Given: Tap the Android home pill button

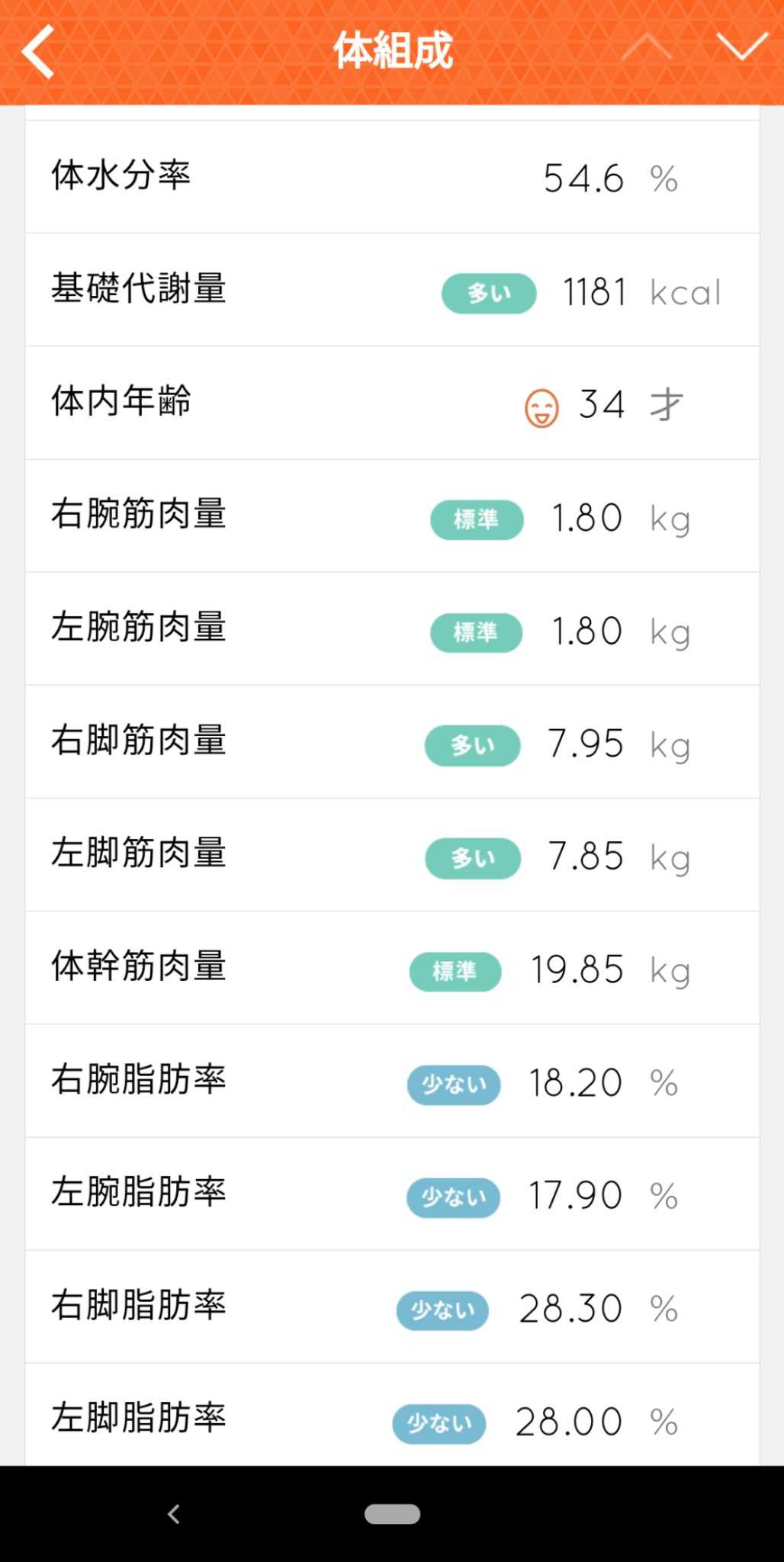Looking at the screenshot, I should [392, 1514].
